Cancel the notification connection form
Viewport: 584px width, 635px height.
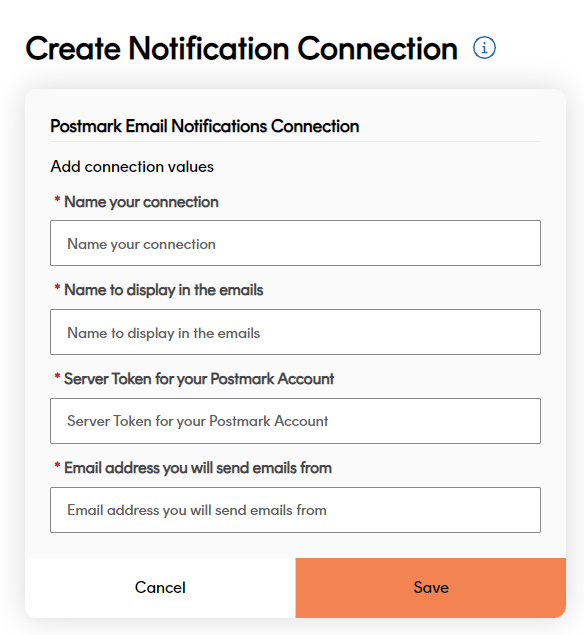[160, 588]
